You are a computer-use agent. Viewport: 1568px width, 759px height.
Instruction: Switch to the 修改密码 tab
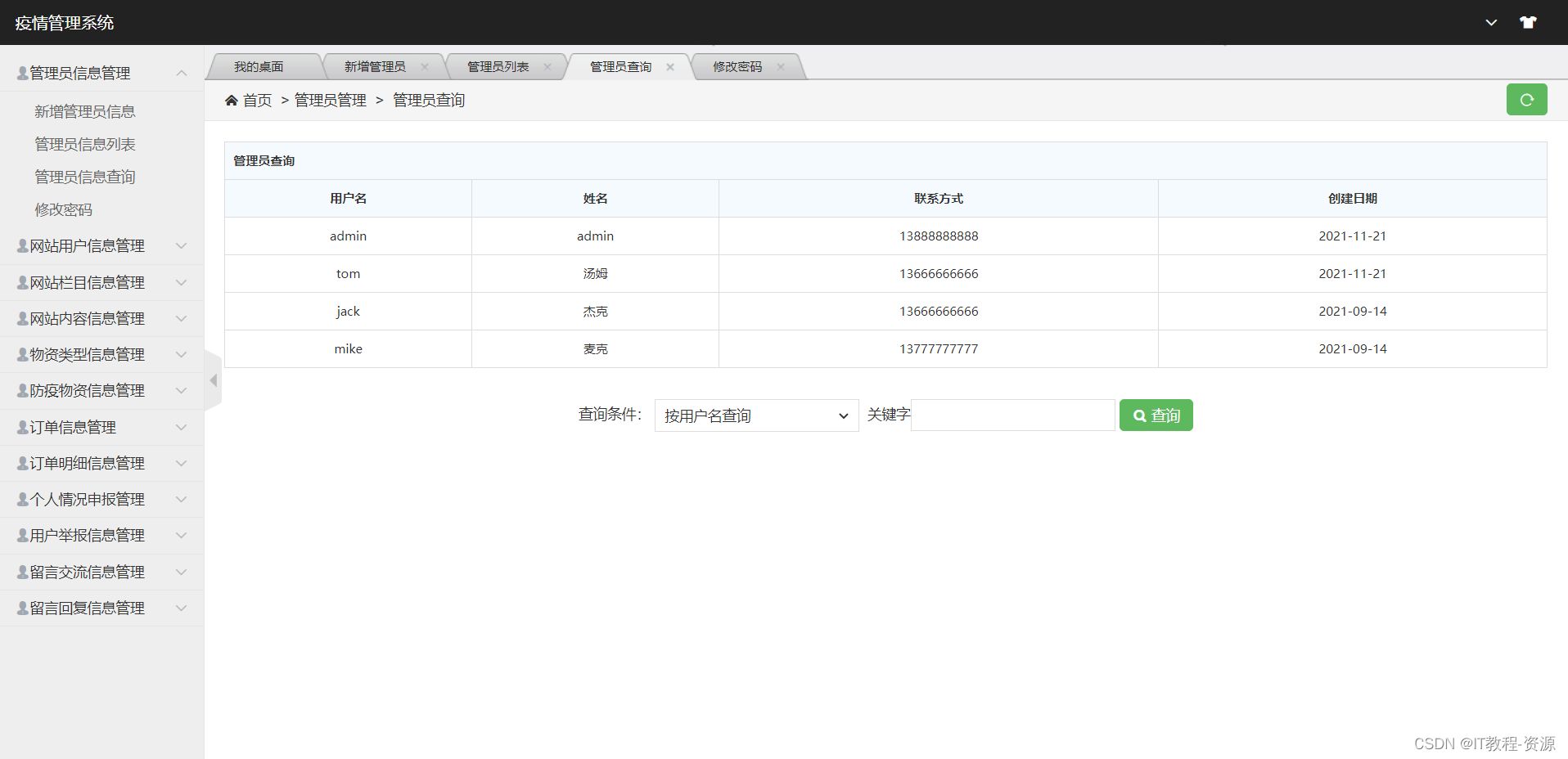coord(737,67)
